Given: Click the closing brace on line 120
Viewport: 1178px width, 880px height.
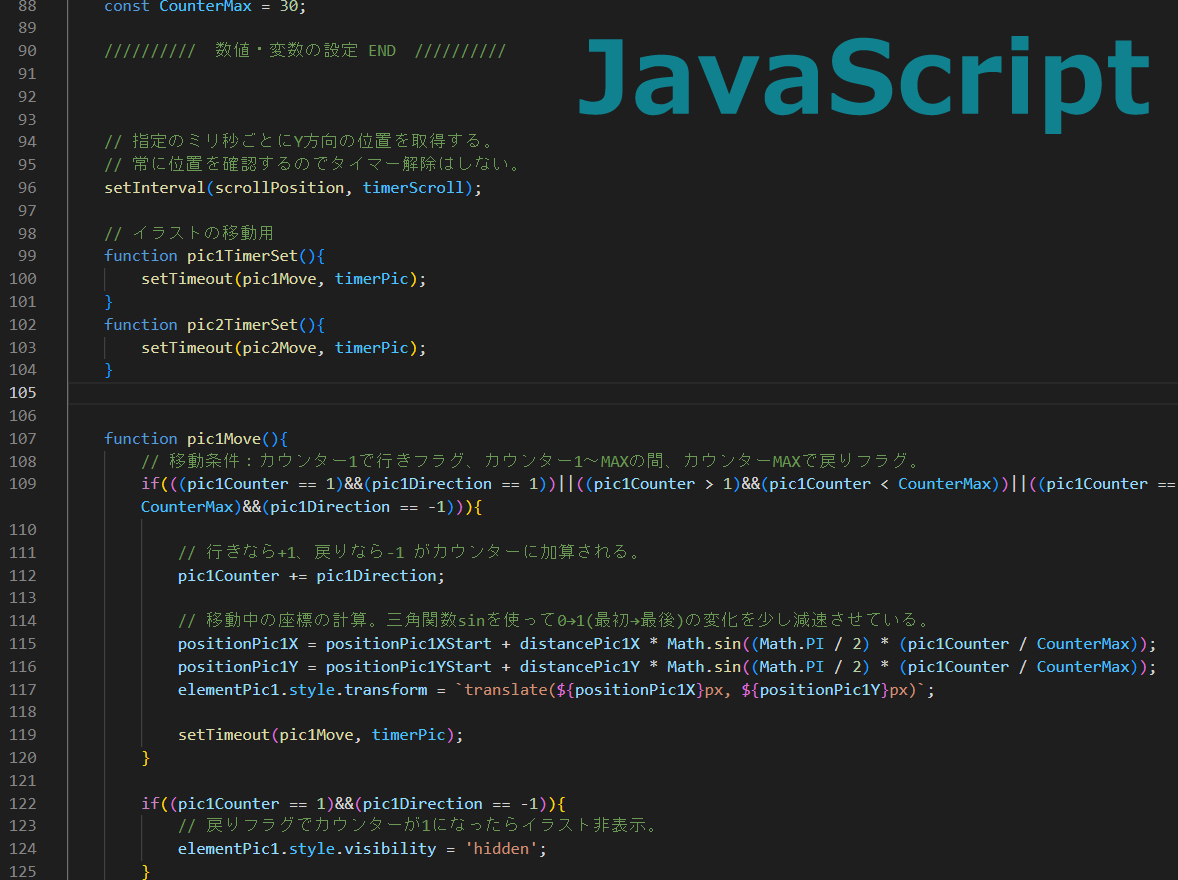Looking at the screenshot, I should coord(146,758).
